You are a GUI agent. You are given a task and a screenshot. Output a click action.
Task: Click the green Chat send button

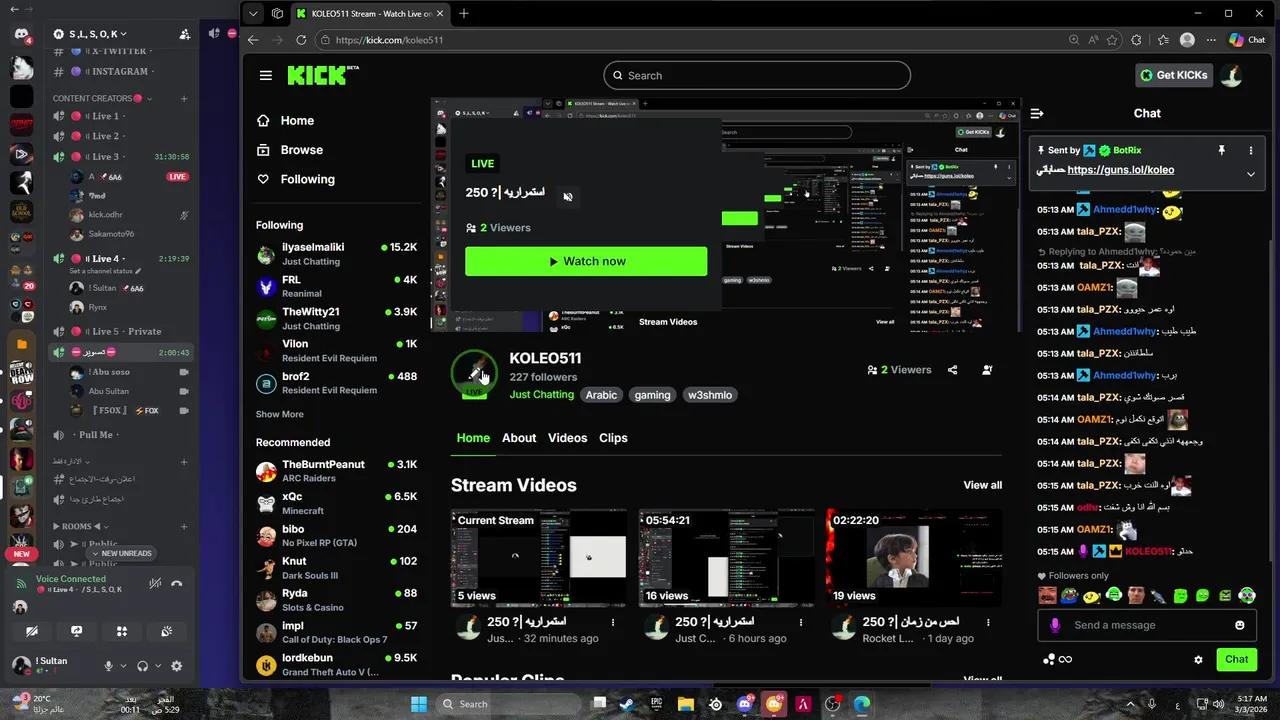tap(1236, 659)
